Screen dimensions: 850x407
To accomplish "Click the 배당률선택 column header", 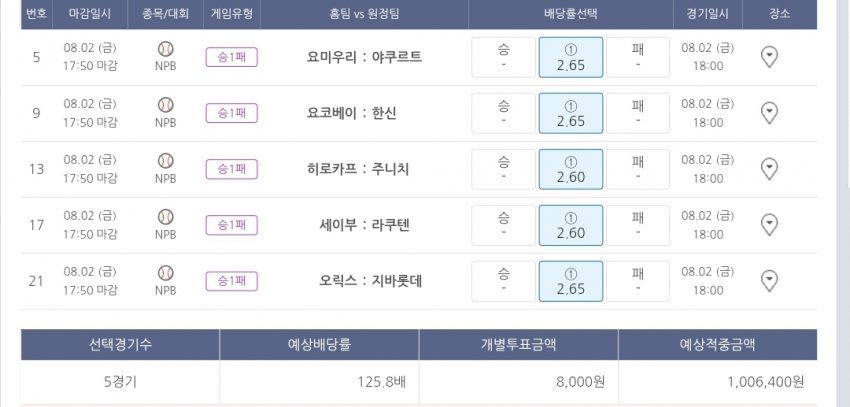I will [x=570, y=14].
